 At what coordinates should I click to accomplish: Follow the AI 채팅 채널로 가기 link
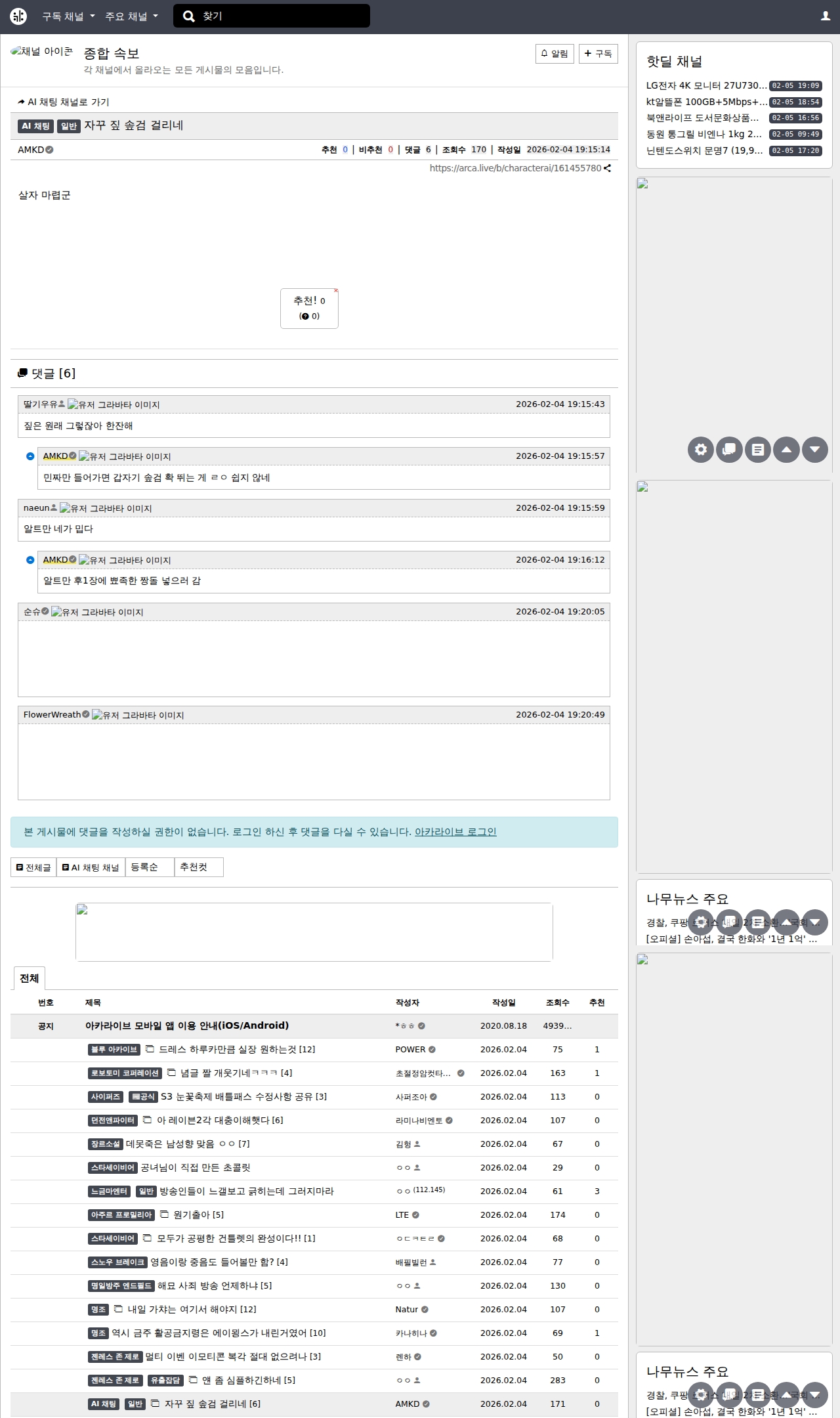[64, 102]
